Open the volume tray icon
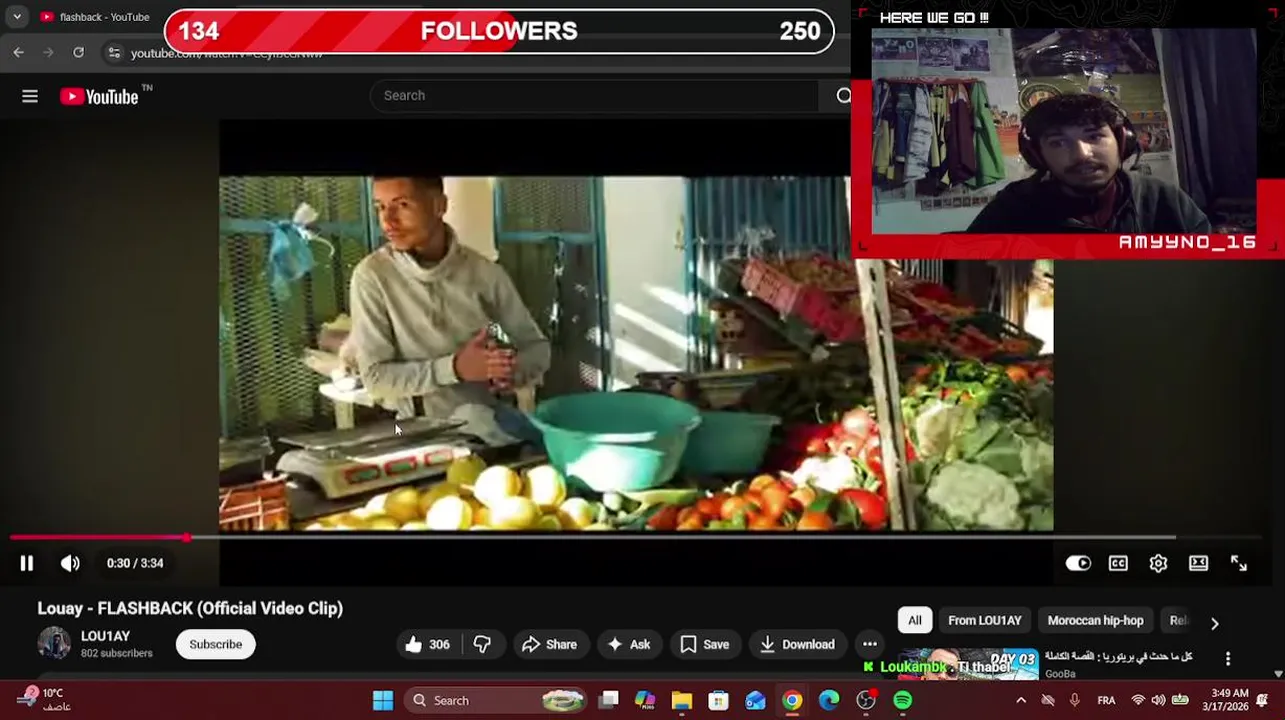This screenshot has height=720, width=1285. coord(1158,701)
